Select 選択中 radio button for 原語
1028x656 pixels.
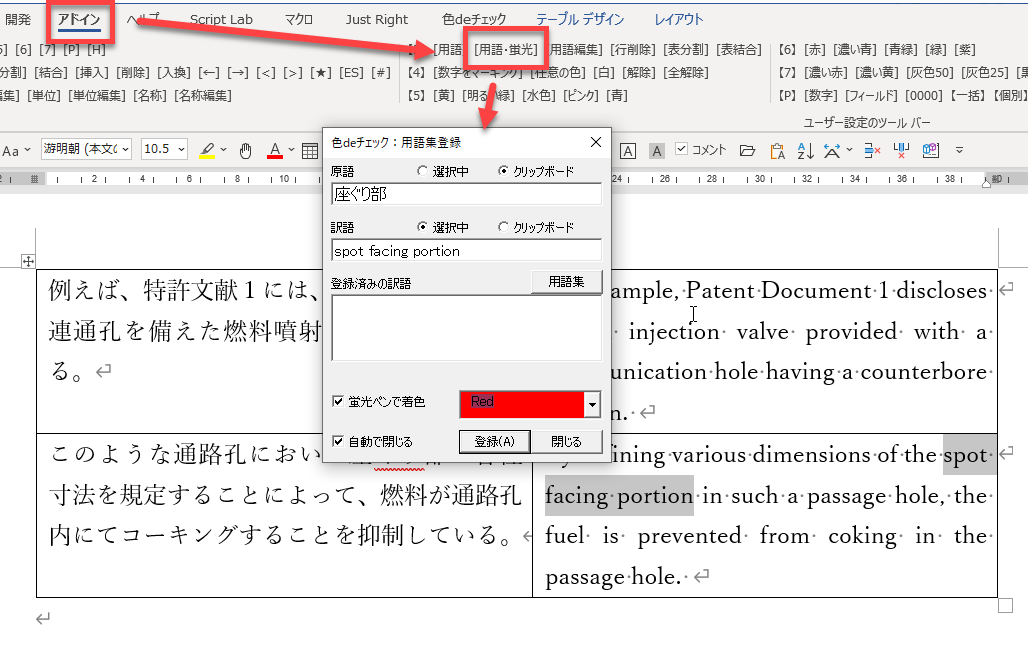coord(422,171)
